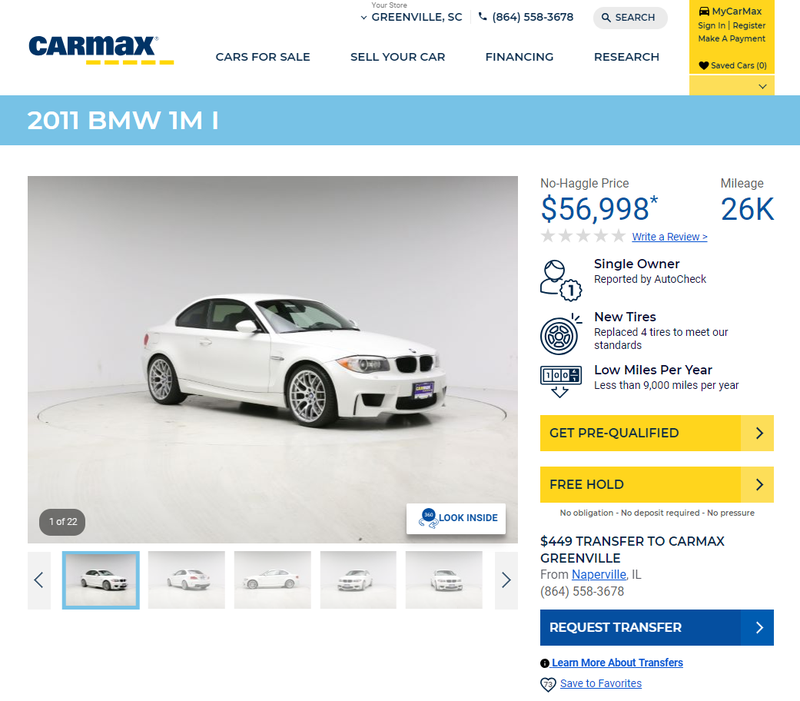Open the Naperville store link
This screenshot has width=800, height=701.
click(x=598, y=574)
